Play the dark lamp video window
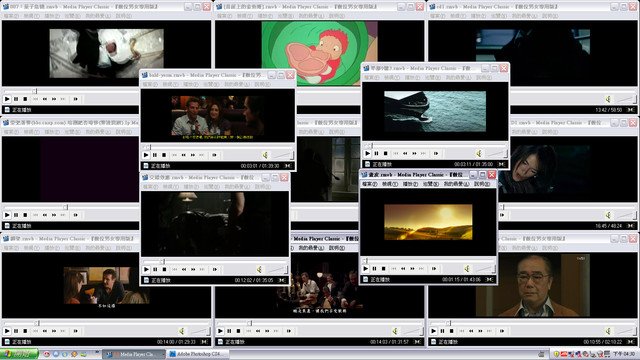Screen dimensions: 640x360 pos(146,269)
